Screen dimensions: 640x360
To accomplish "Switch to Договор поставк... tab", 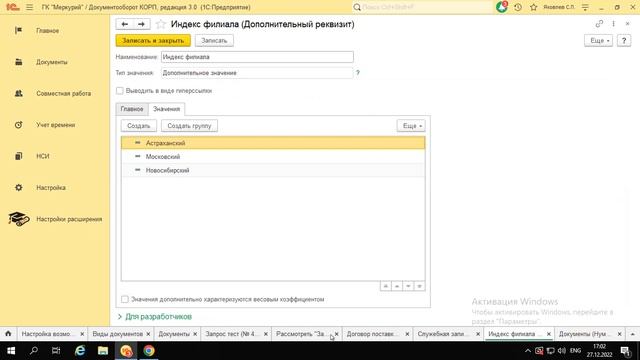I will (x=372, y=334).
